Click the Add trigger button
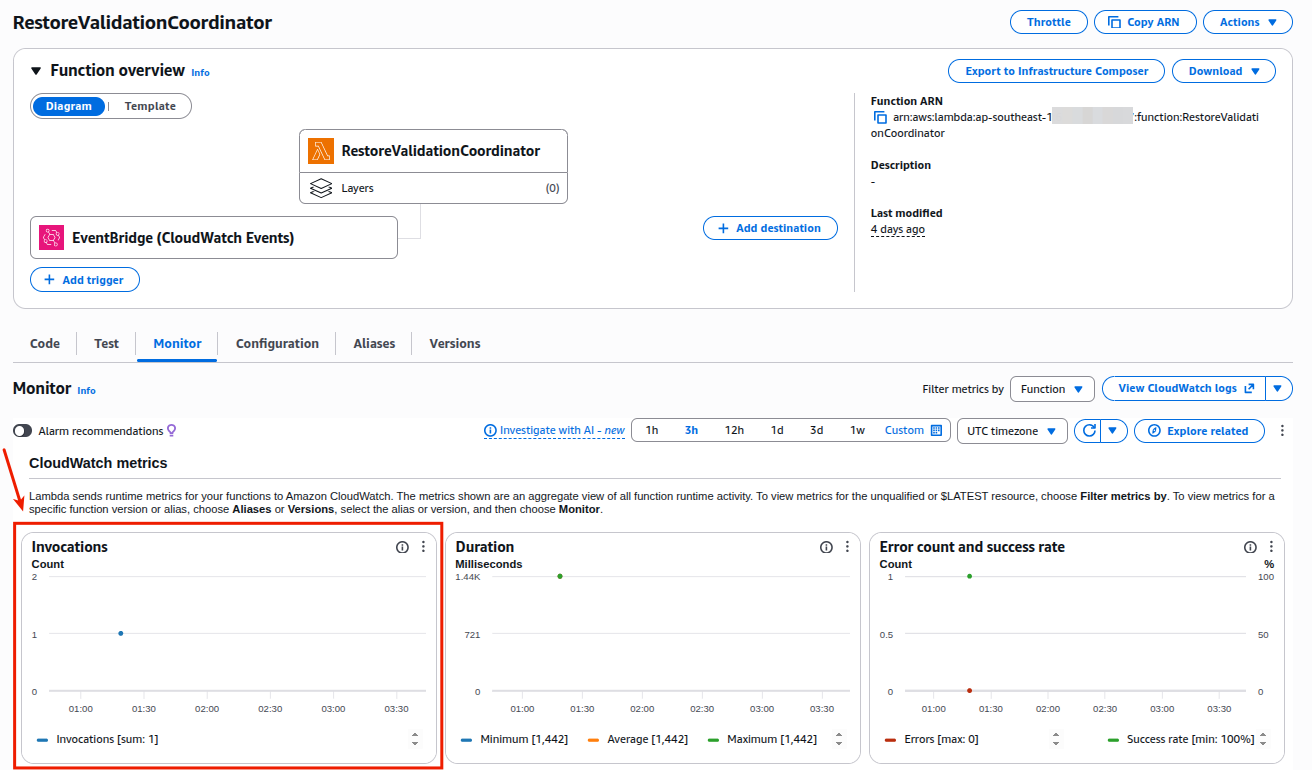 pyautogui.click(x=85, y=280)
